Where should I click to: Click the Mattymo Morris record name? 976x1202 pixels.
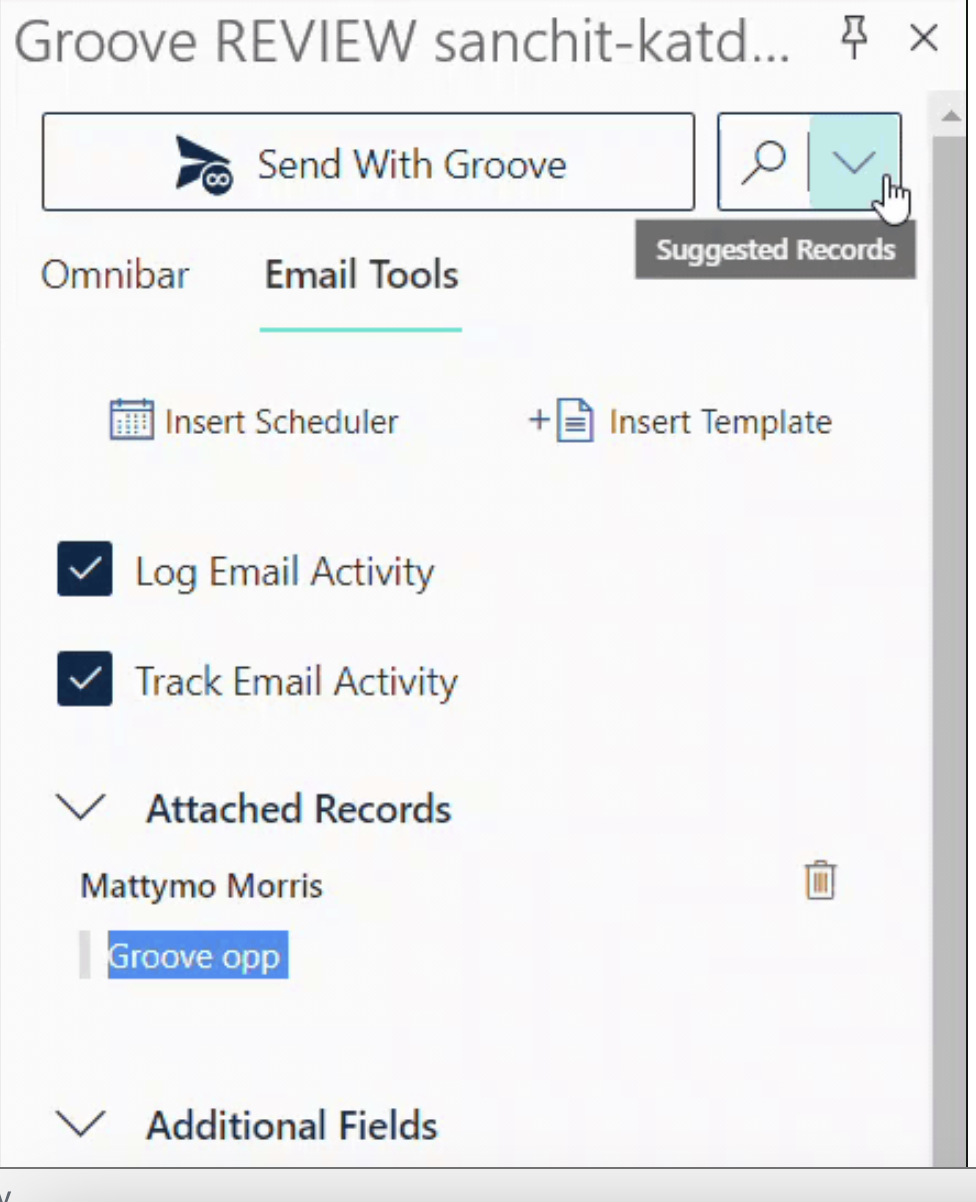(x=202, y=886)
